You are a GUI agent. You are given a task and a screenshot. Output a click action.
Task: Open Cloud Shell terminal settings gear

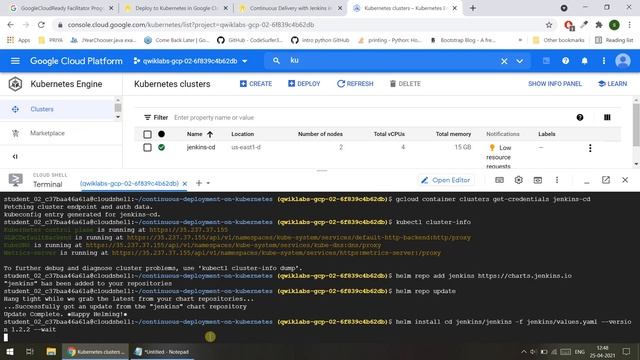click(x=518, y=180)
